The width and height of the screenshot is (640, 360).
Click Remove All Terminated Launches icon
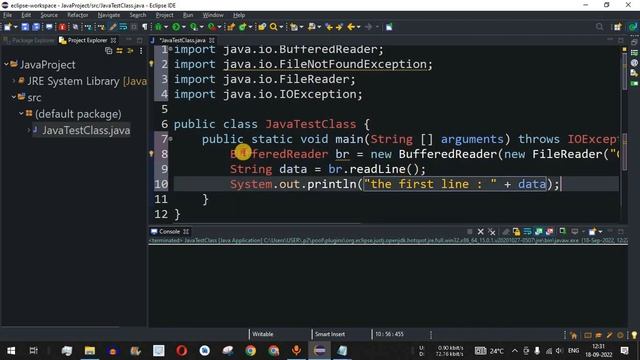pos(492,232)
